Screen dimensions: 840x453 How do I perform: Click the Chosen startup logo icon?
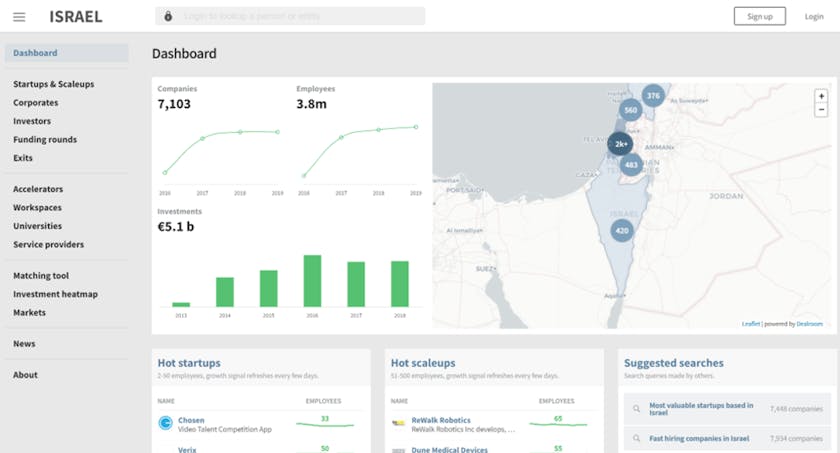point(165,423)
